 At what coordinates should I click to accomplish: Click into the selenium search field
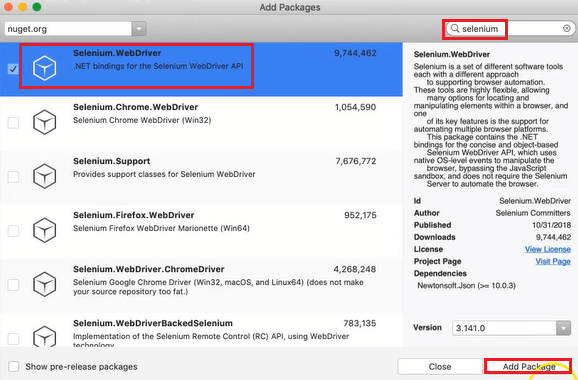pos(510,28)
